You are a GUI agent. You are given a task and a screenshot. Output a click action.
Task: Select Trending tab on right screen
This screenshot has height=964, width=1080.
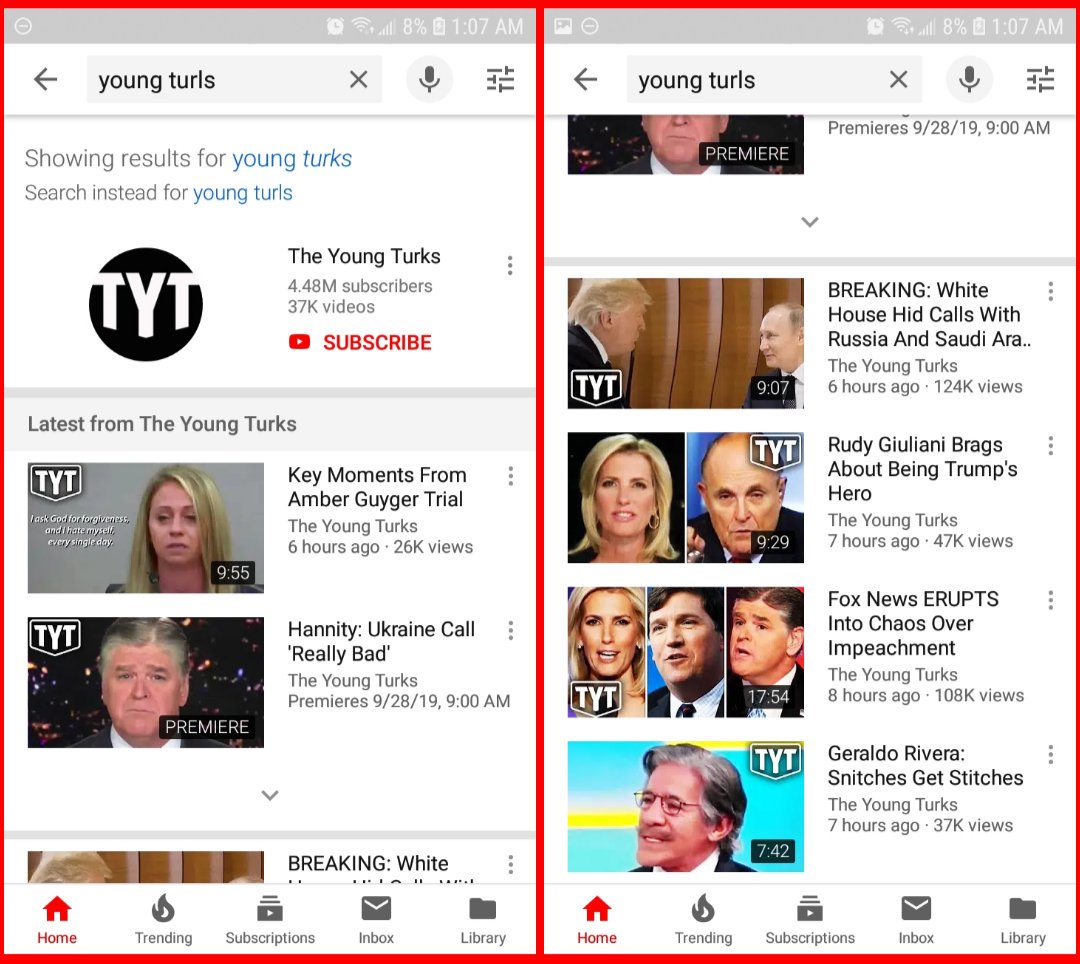coord(703,920)
